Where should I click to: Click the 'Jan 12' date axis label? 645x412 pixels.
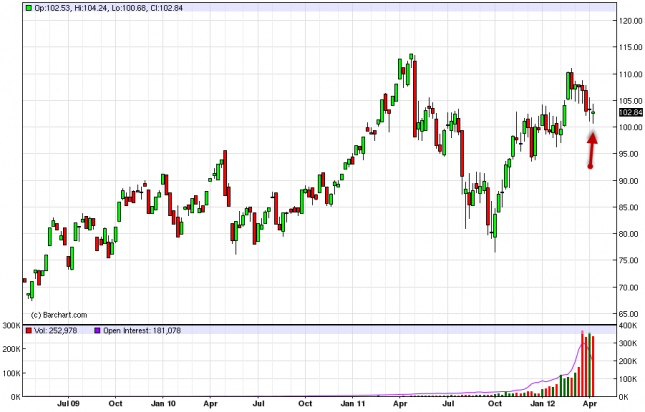tap(542, 403)
